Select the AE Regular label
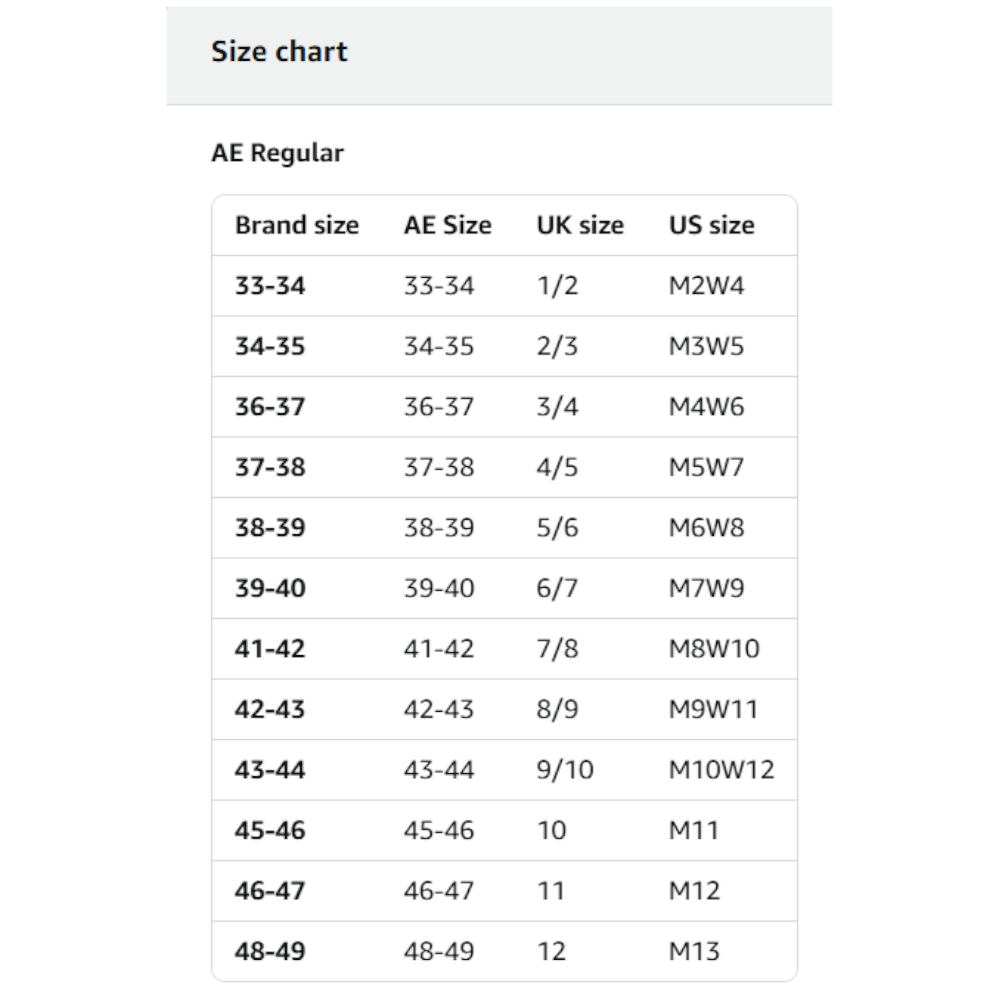Image resolution: width=1000 pixels, height=1000 pixels. tap(277, 153)
